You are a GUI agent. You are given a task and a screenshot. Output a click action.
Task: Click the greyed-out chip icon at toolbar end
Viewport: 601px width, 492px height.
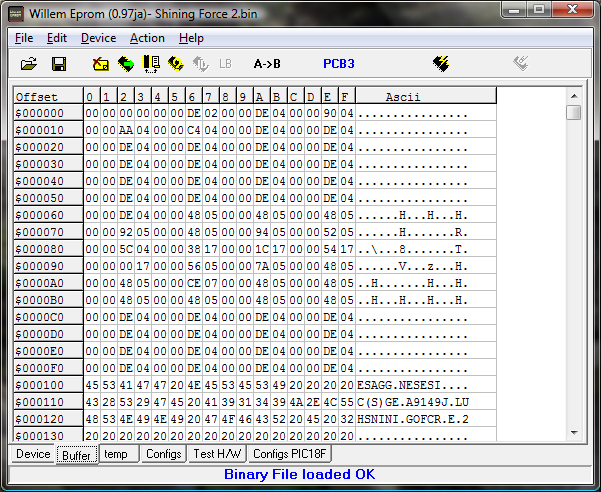[521, 64]
